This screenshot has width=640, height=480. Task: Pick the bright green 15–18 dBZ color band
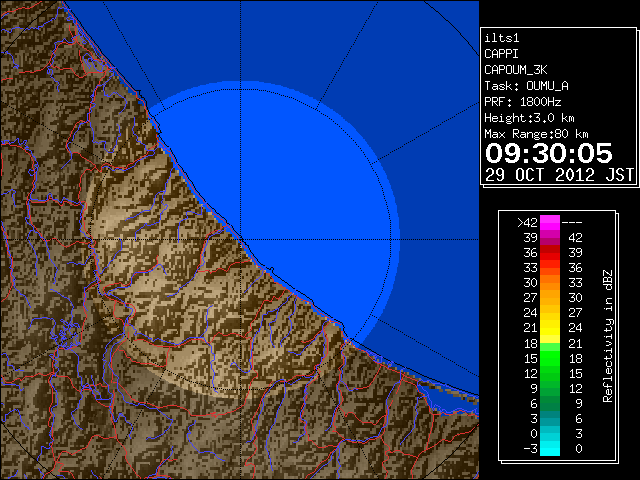(x=550, y=358)
